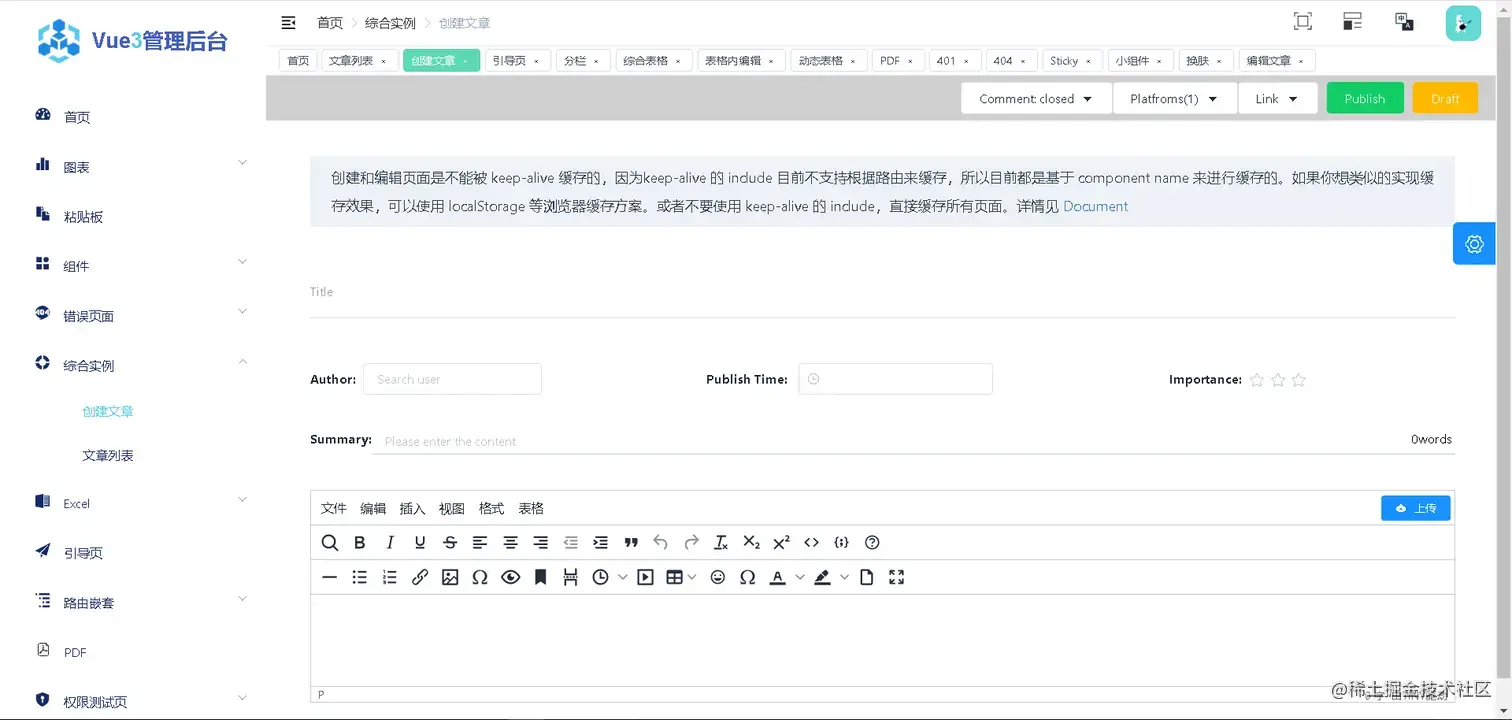The height and width of the screenshot is (720, 1512).
Task: Click the green Publish button
Action: 1365,98
